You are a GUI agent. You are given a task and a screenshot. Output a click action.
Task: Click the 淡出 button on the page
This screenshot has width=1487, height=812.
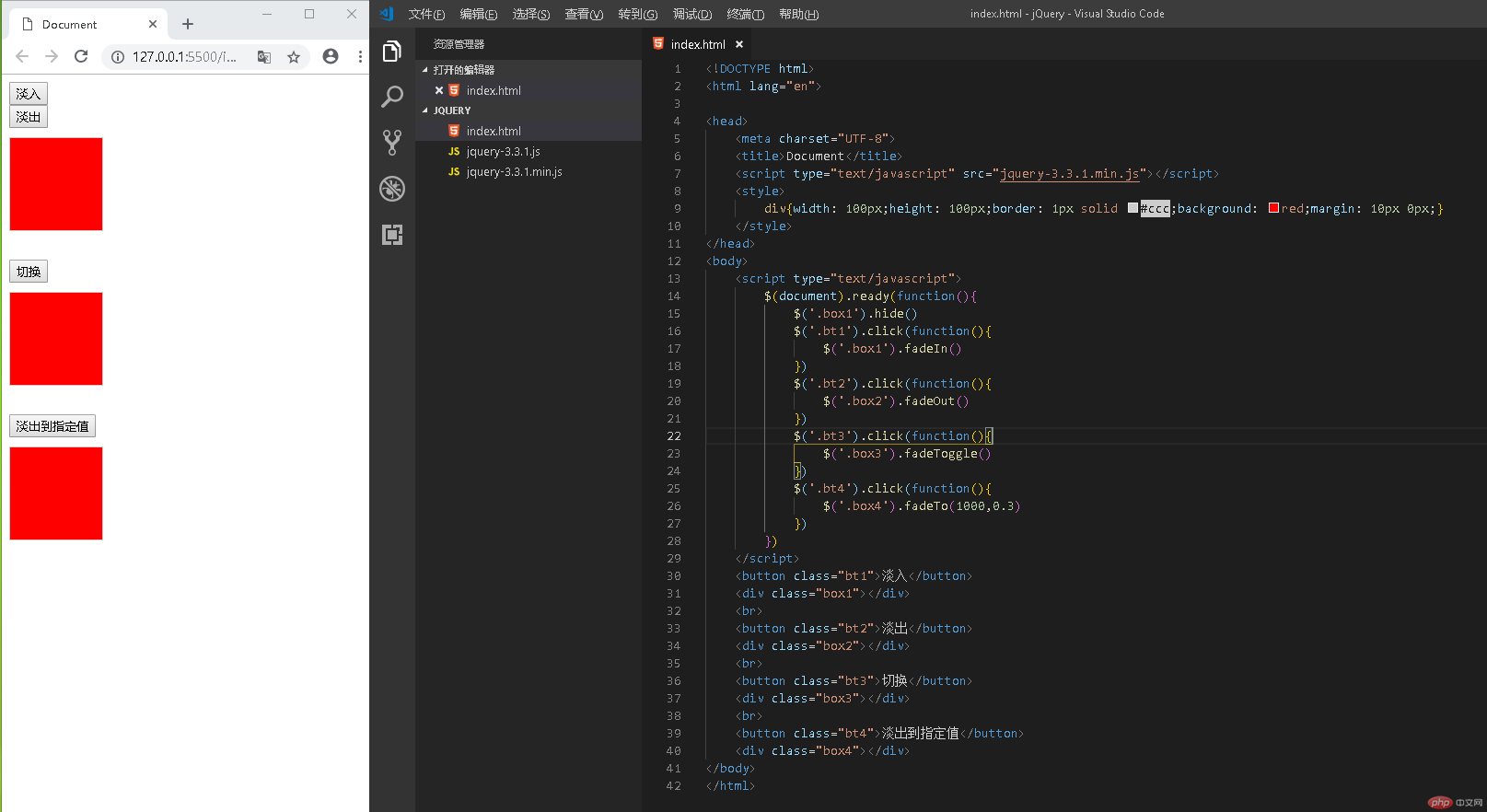(29, 117)
